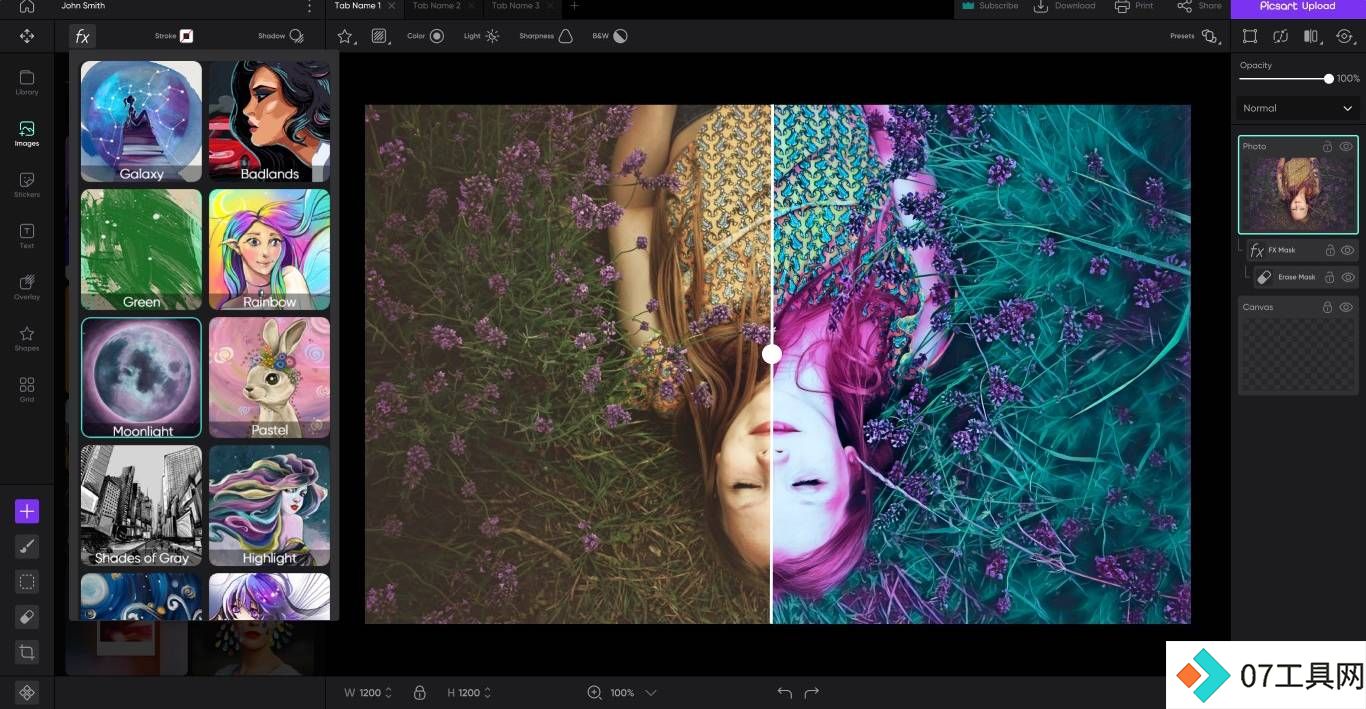This screenshot has width=1366, height=709.
Task: Select the transform bounding box tool
Action: (x=1250, y=36)
